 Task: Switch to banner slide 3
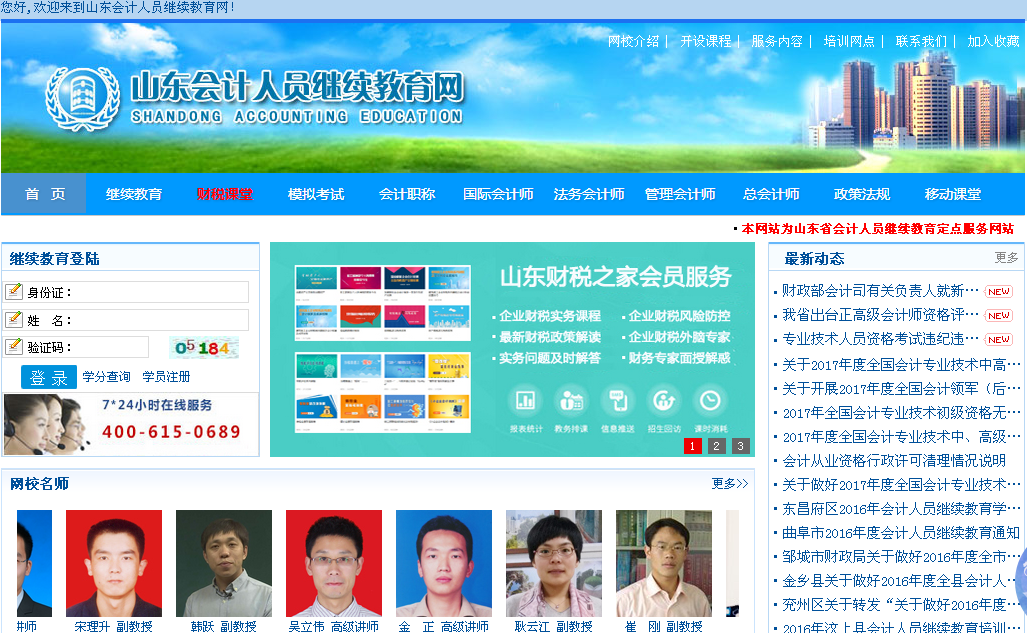click(740, 446)
